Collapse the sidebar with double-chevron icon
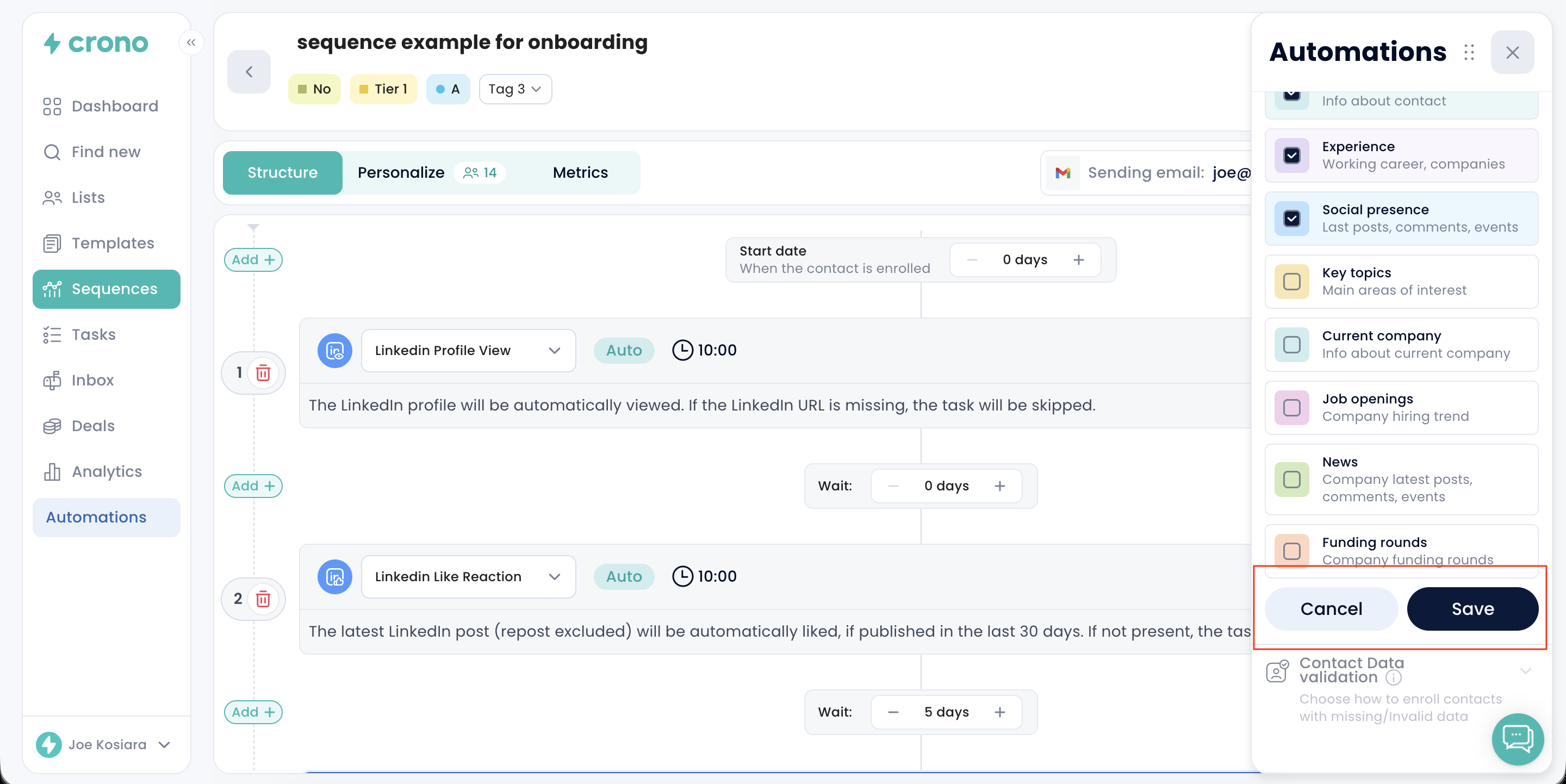1566x784 pixels. pyautogui.click(x=191, y=42)
